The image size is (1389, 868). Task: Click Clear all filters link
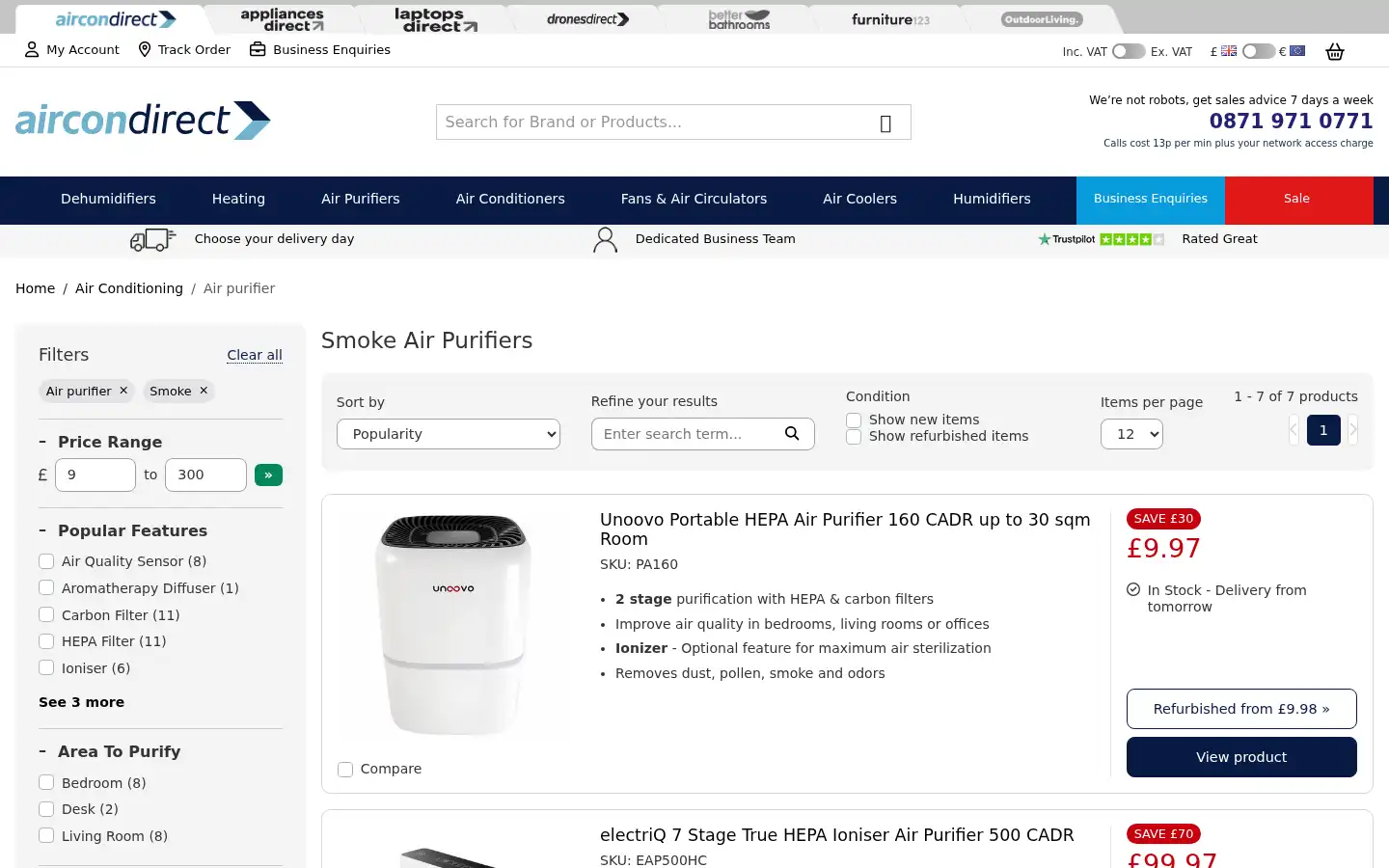(x=255, y=355)
